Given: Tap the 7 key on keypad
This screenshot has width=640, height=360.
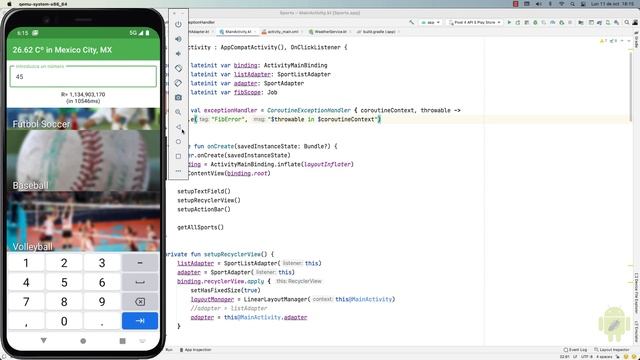Looking at the screenshot, I should (x=26, y=302).
